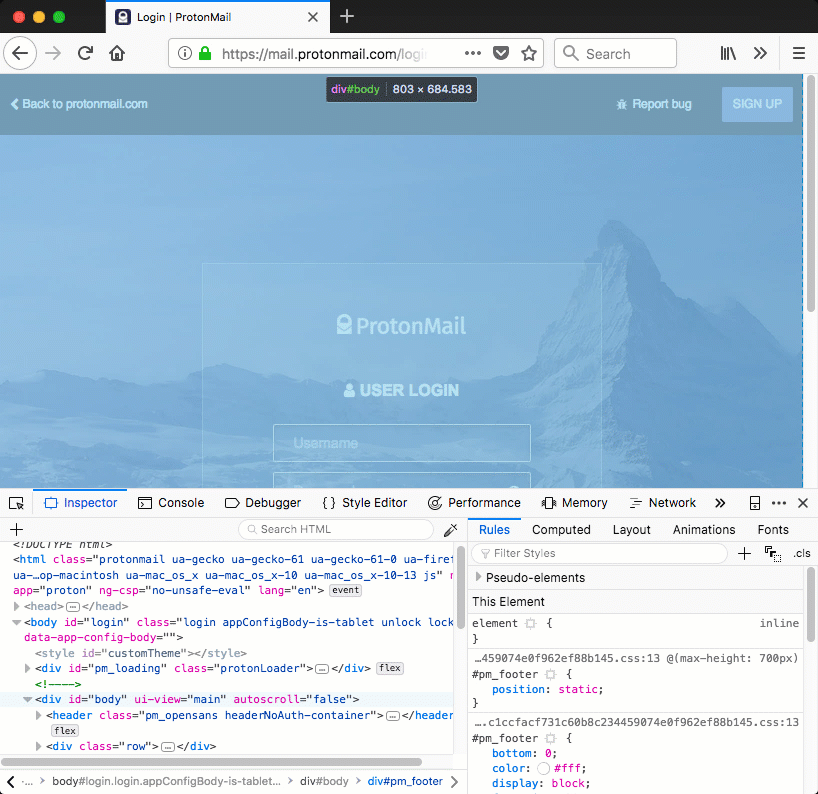
Task: Click the Search HTML field
Action: tap(336, 530)
